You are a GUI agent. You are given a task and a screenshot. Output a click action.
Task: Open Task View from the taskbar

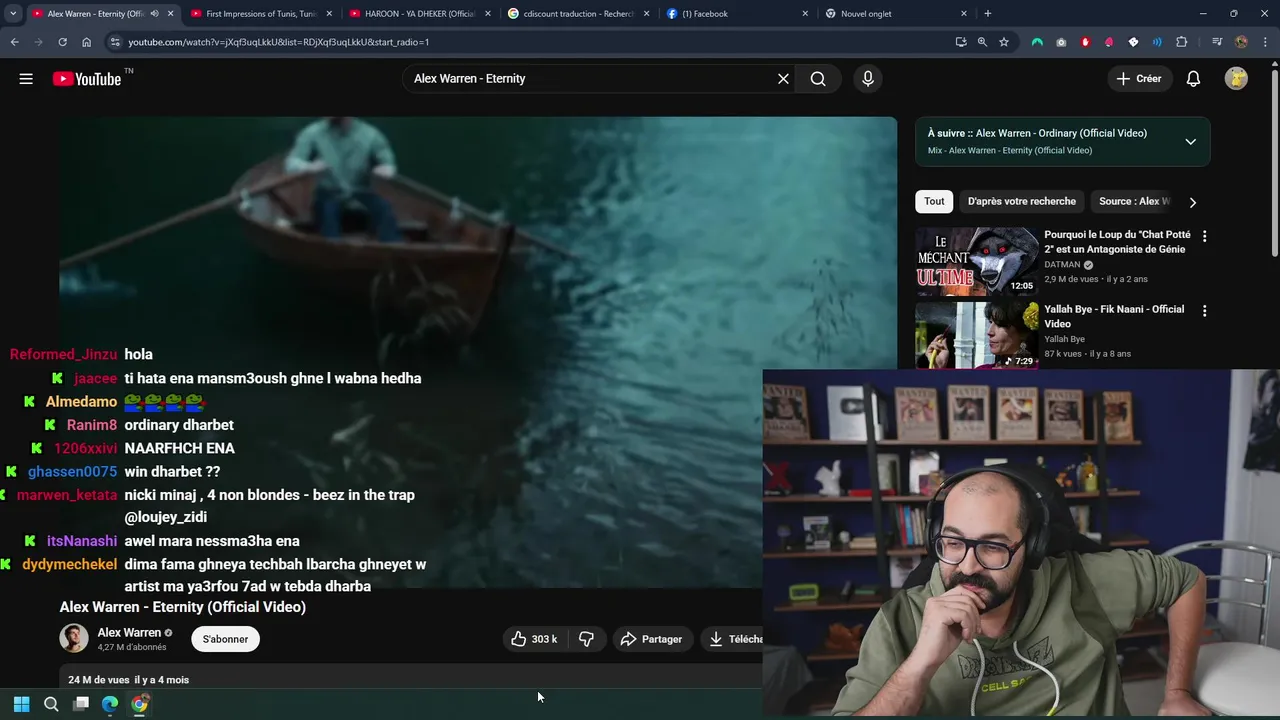click(x=81, y=704)
